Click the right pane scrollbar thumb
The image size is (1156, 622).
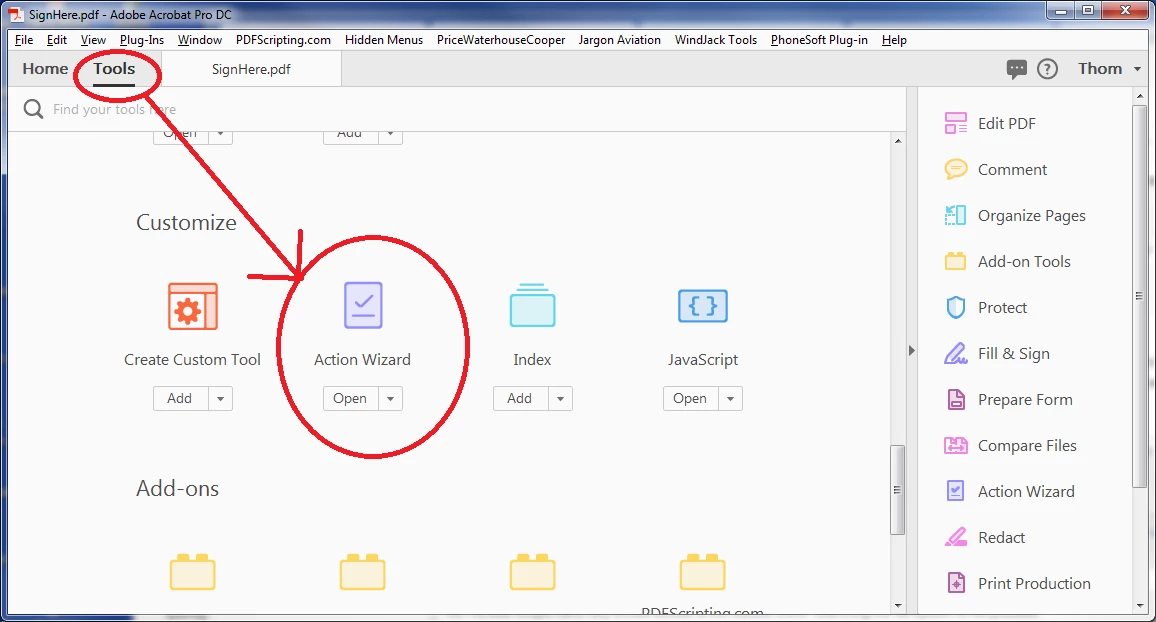tap(1140, 296)
